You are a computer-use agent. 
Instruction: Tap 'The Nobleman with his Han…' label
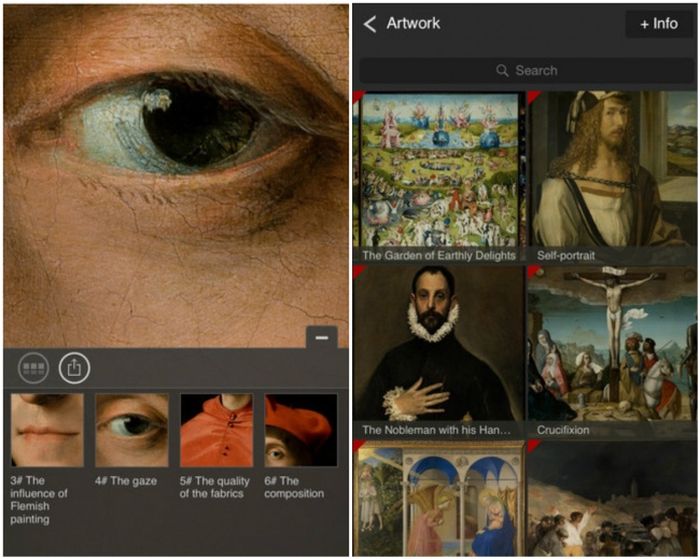tap(436, 430)
